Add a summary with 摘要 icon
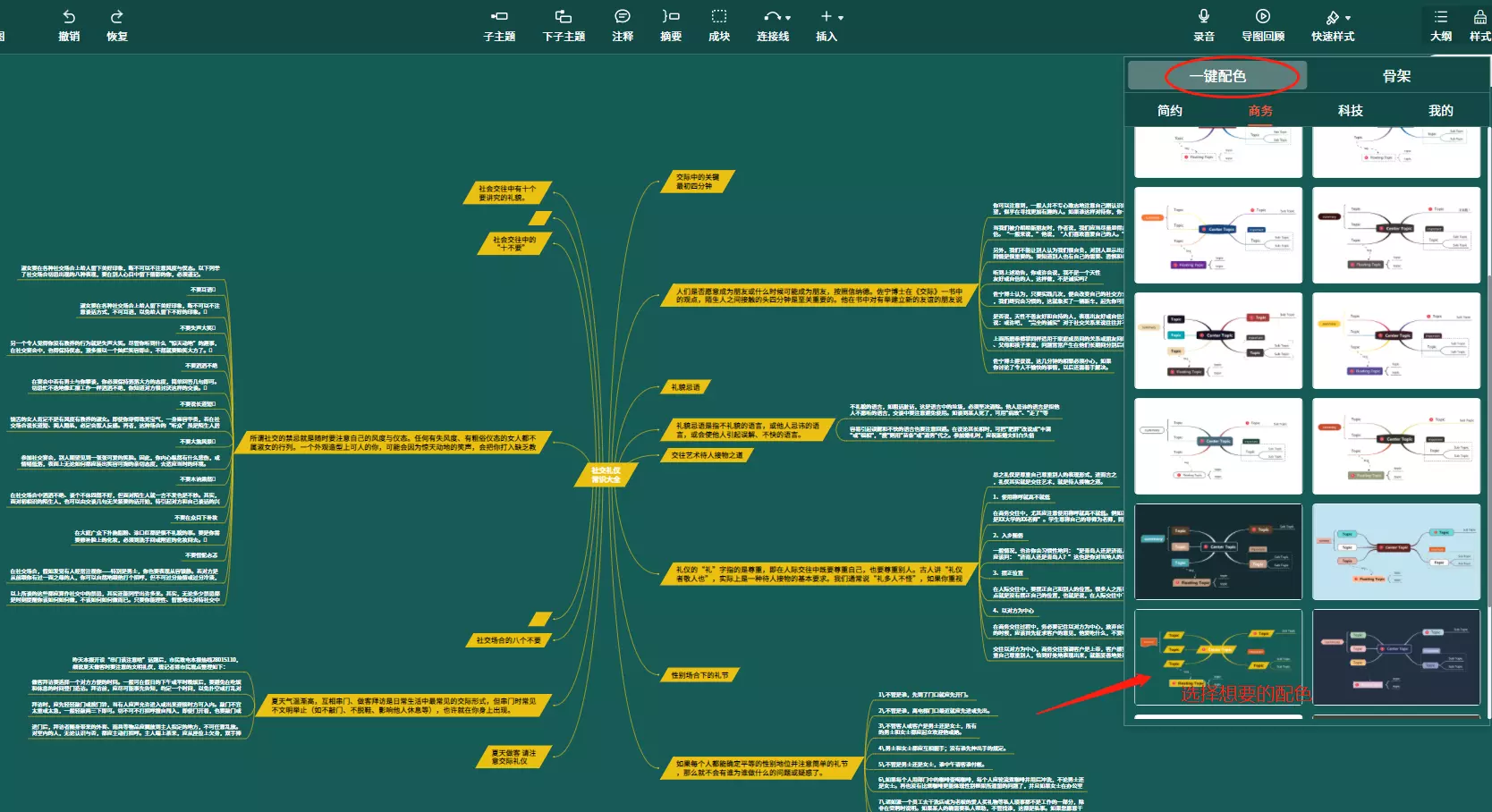1492x812 pixels. coord(671,17)
